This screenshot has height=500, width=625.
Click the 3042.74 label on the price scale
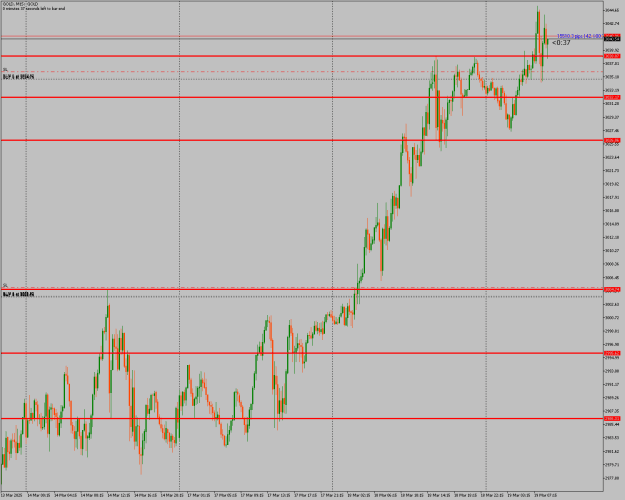612,24
